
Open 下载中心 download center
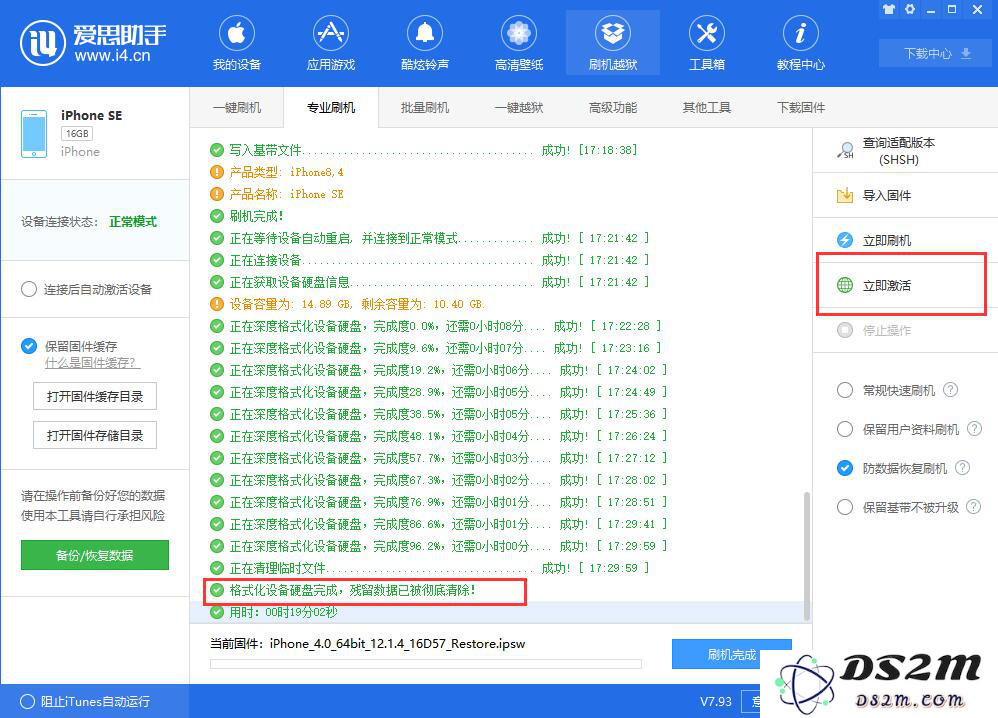[935, 53]
